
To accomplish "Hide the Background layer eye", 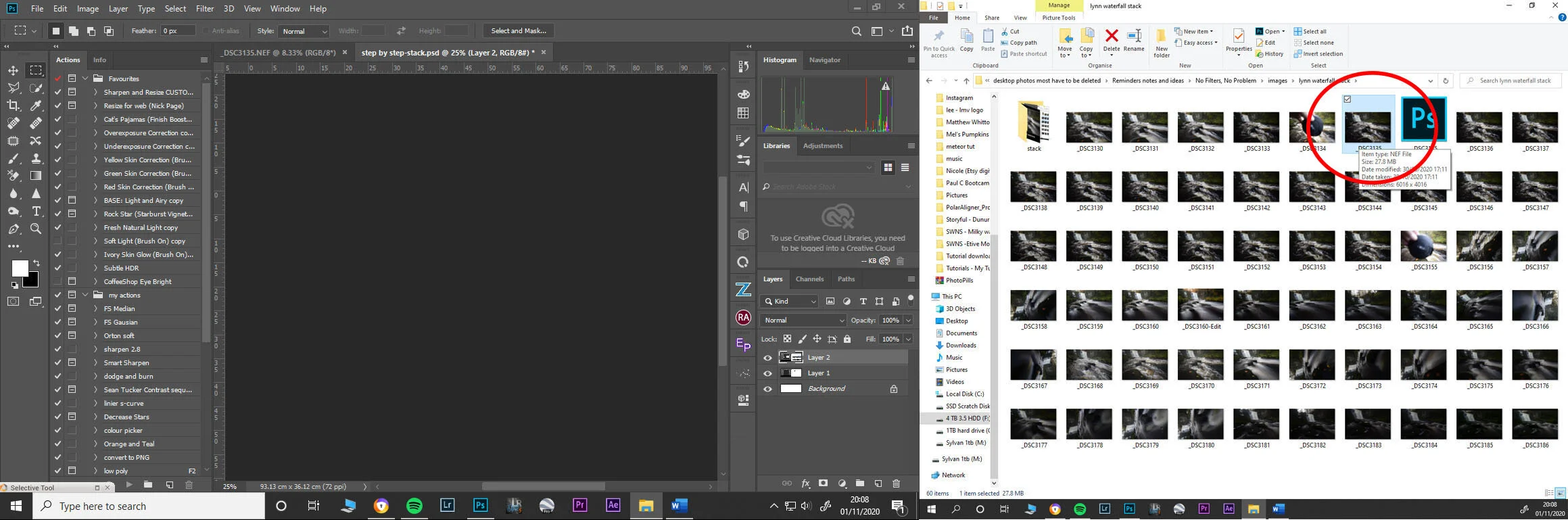I will [x=767, y=389].
